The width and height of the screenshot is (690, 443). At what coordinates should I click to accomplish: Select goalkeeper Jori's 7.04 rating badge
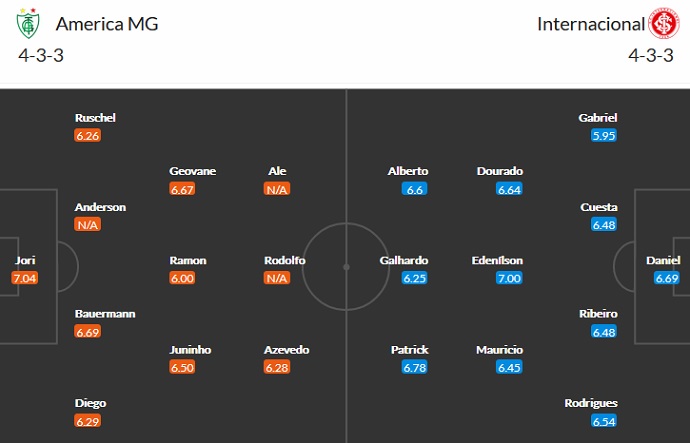pos(25,278)
